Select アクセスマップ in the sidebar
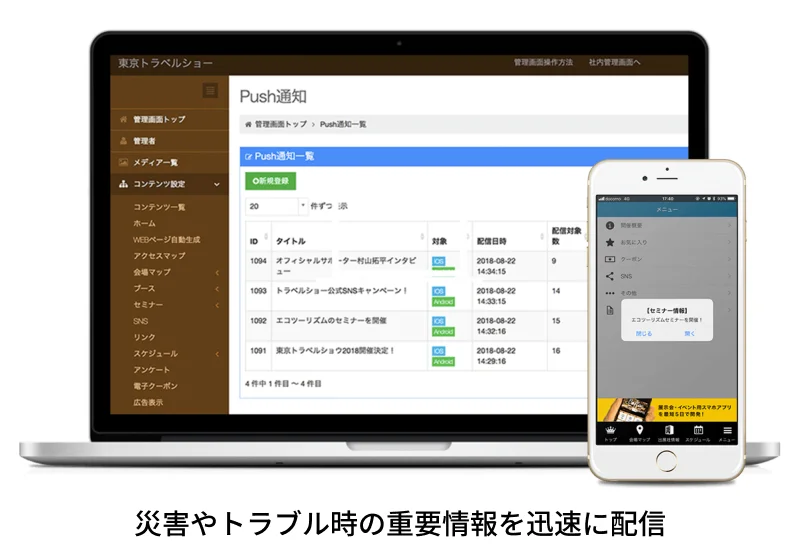The image size is (800, 546). tap(159, 256)
